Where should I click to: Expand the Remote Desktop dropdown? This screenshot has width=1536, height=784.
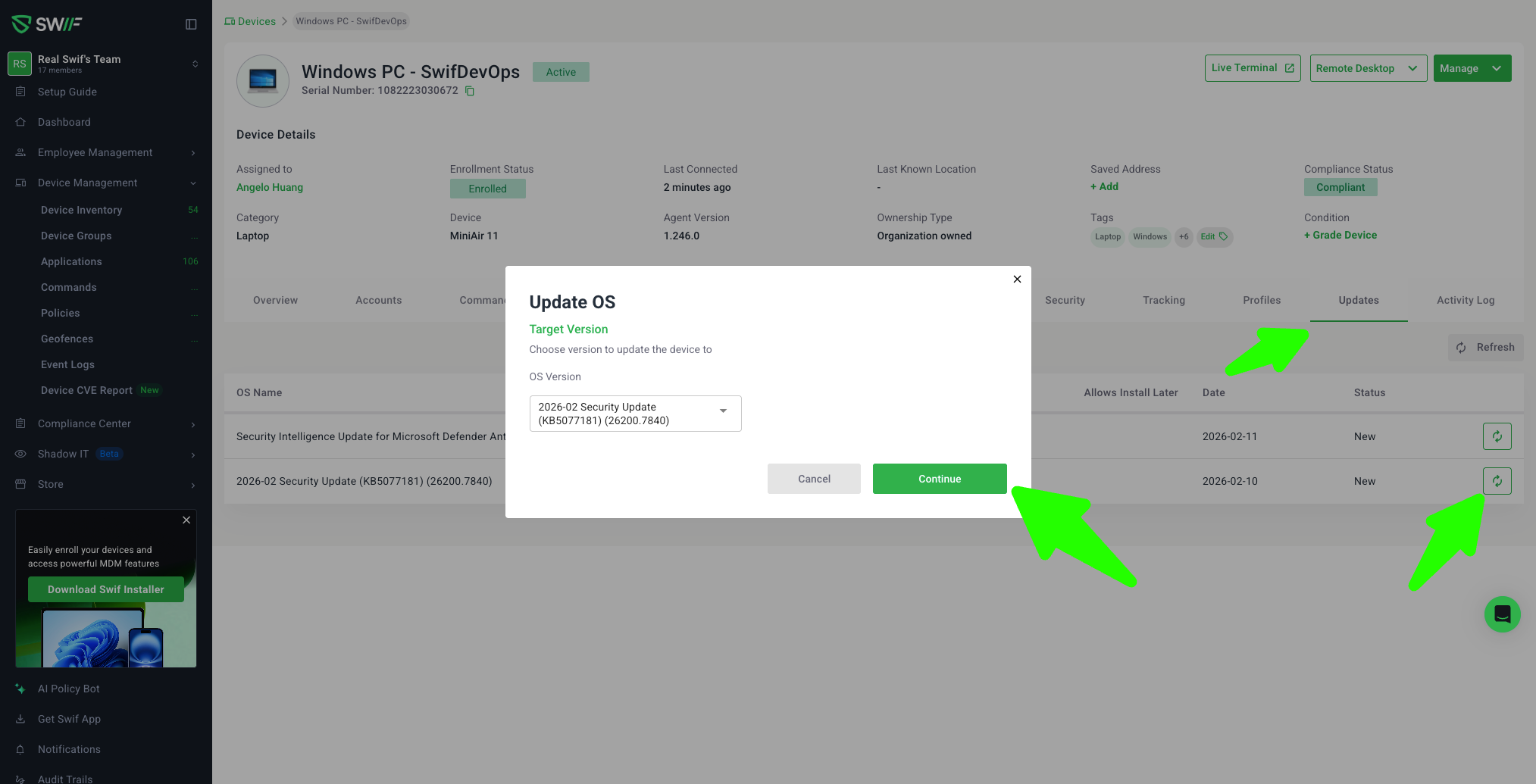(1412, 68)
